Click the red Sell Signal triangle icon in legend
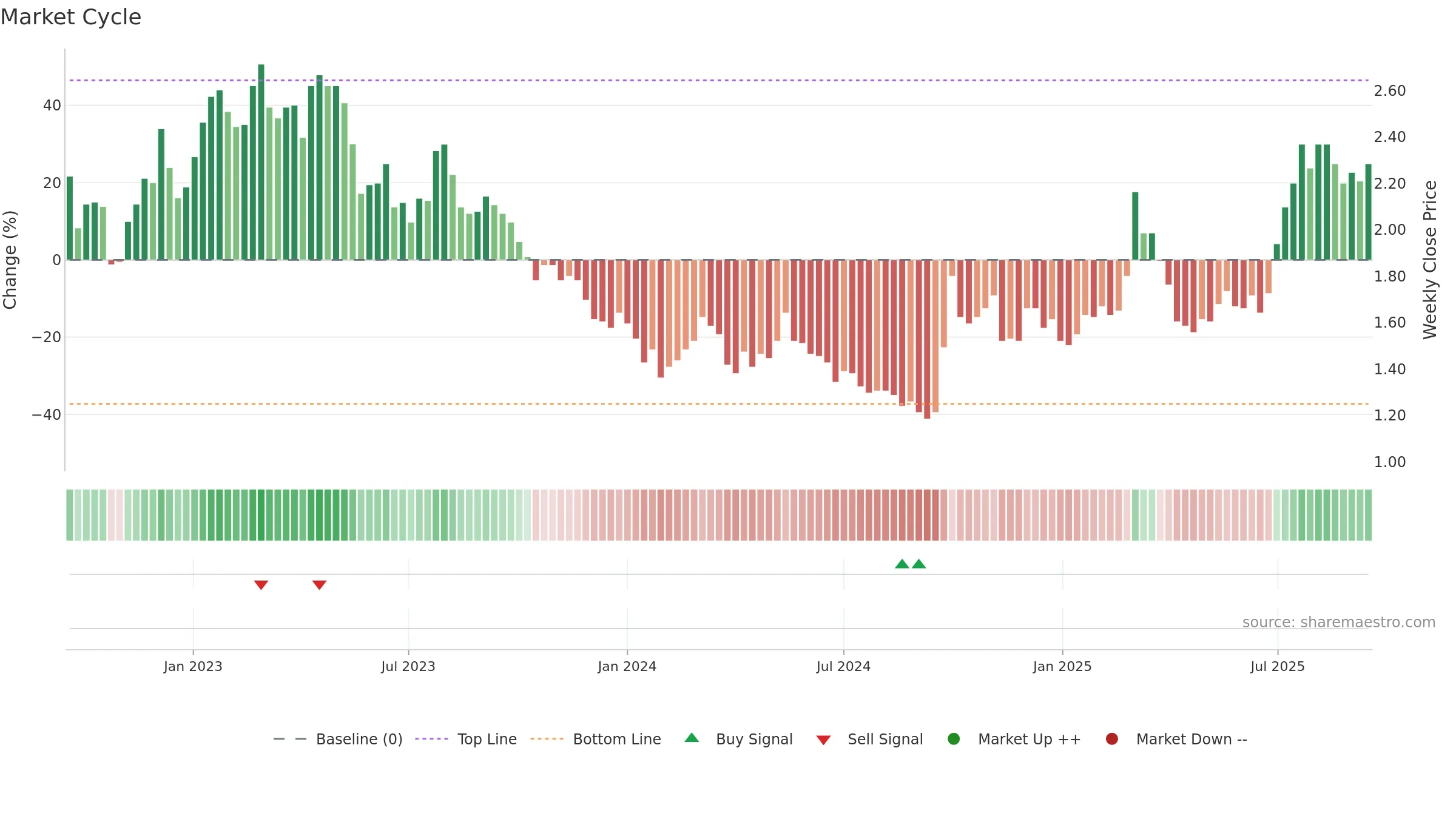Screen dimensions: 1456x819 pos(823,740)
